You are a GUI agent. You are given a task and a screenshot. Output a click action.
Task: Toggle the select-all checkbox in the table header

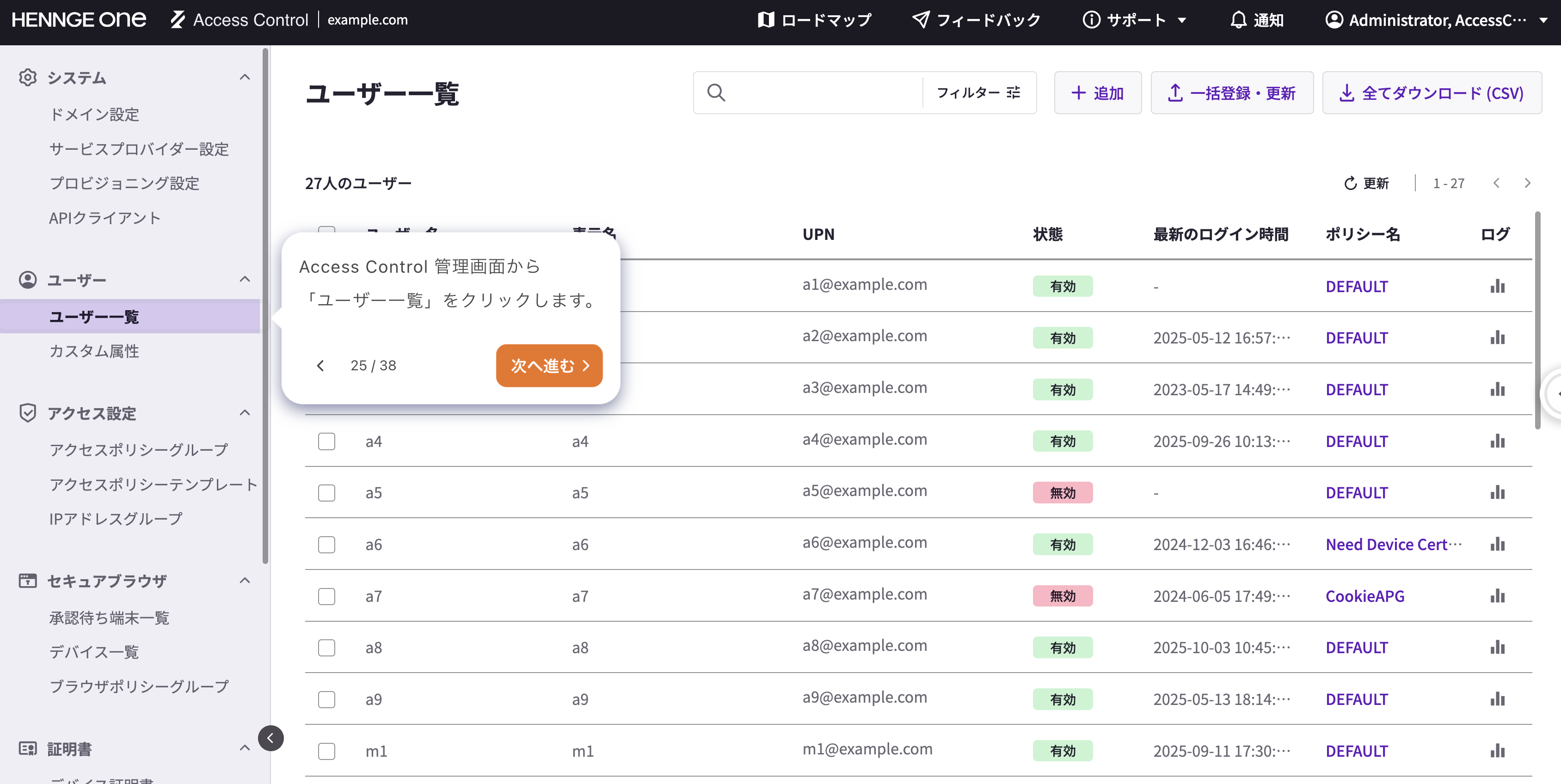326,233
